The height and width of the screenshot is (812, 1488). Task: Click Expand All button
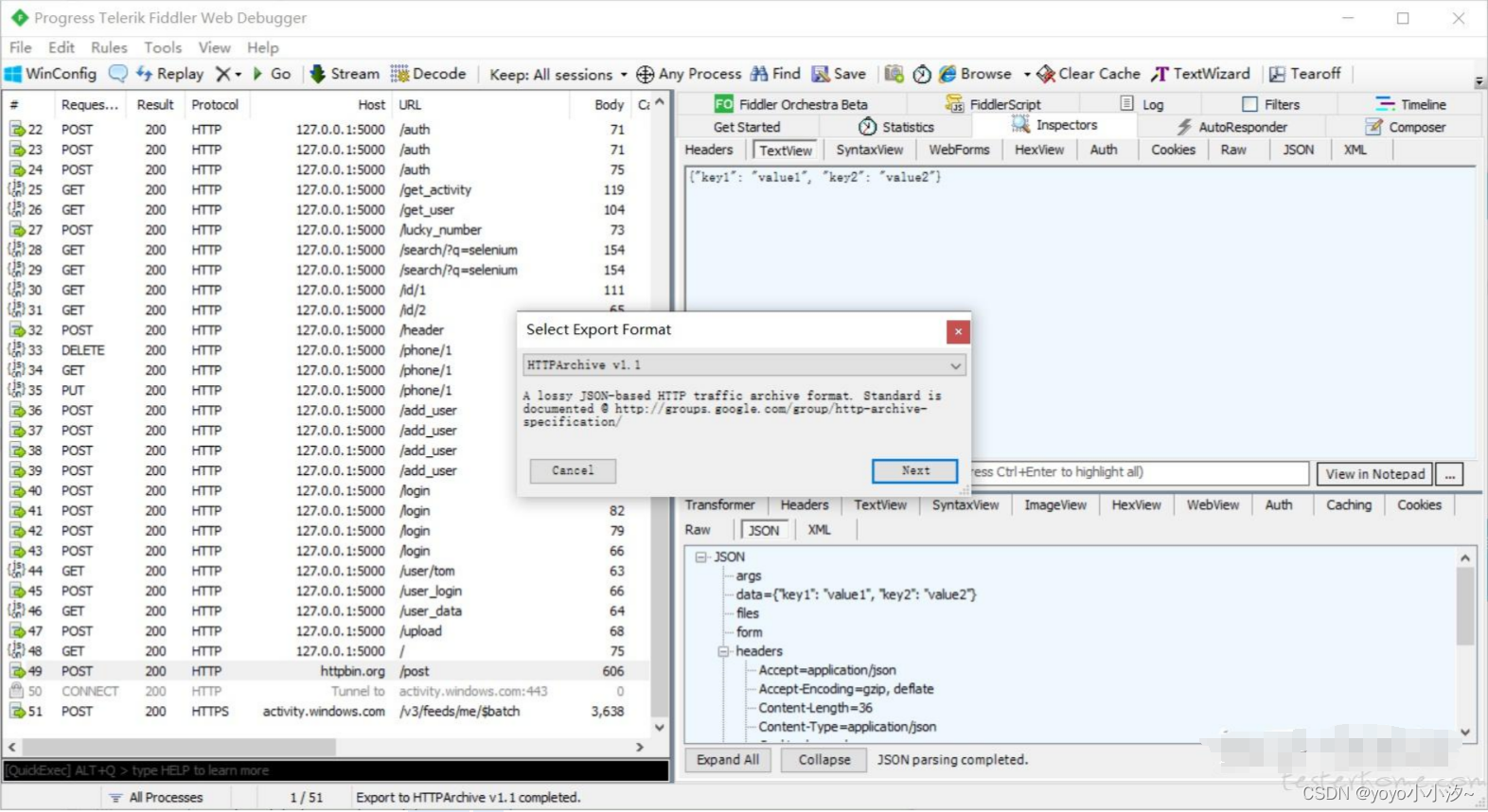pyautogui.click(x=728, y=760)
